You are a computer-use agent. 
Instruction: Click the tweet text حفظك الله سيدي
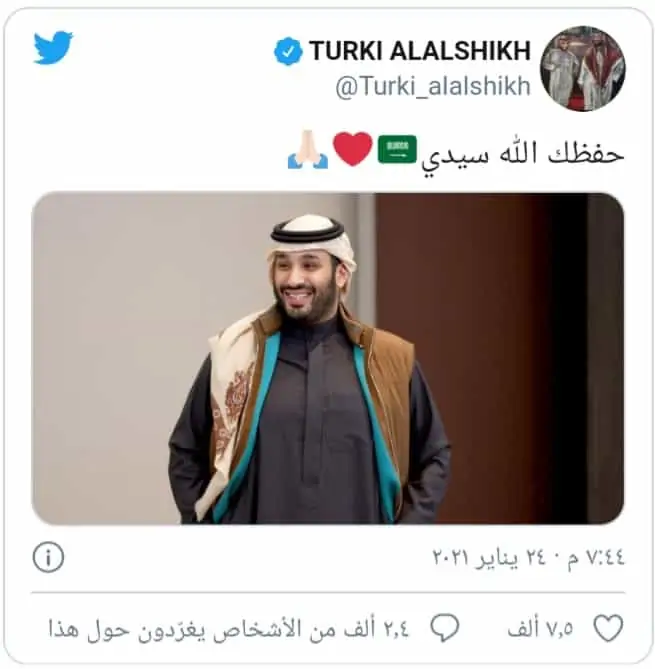pos(523,153)
